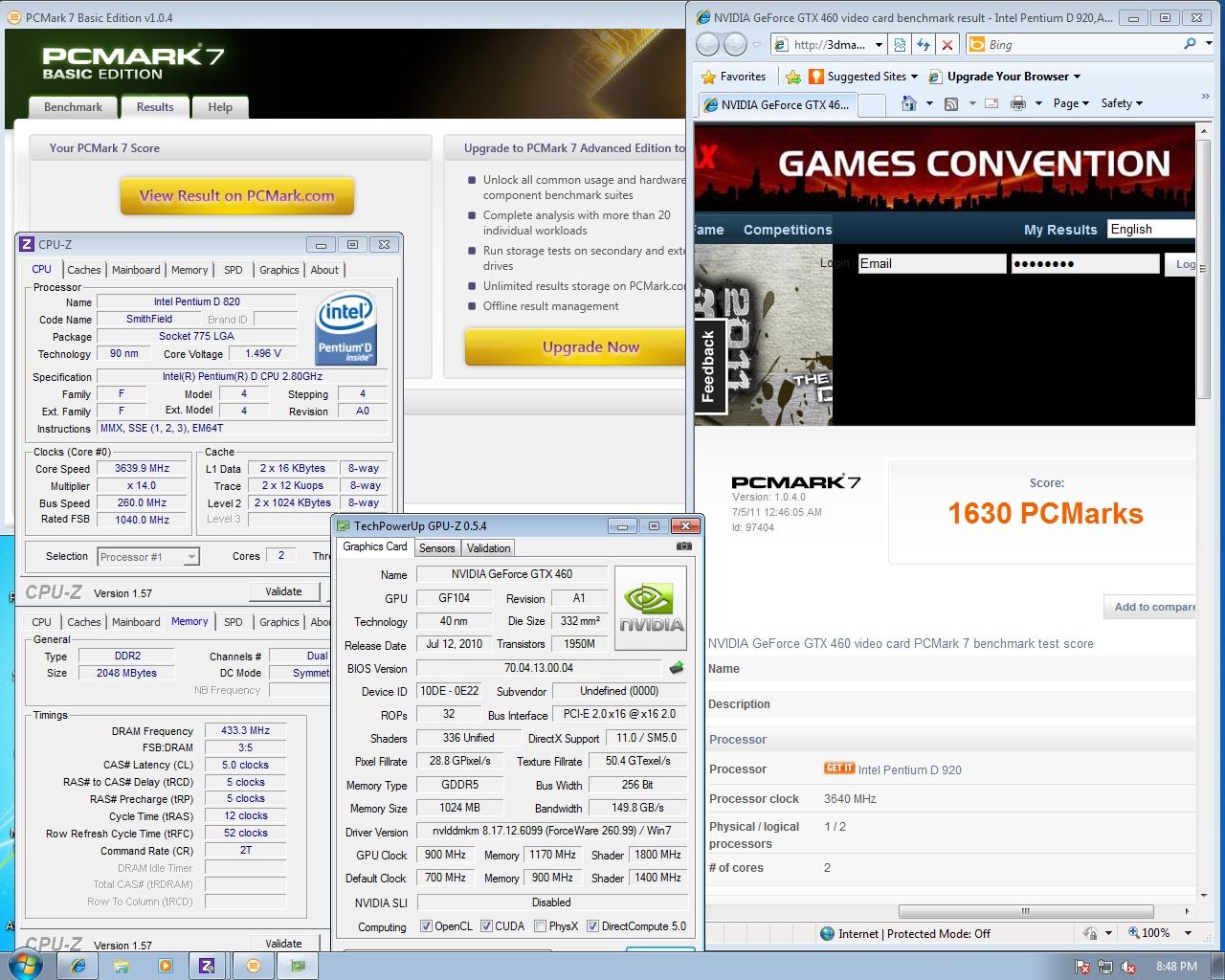Click the Email input field
Viewport: 1225px width, 980px height.
(931, 264)
